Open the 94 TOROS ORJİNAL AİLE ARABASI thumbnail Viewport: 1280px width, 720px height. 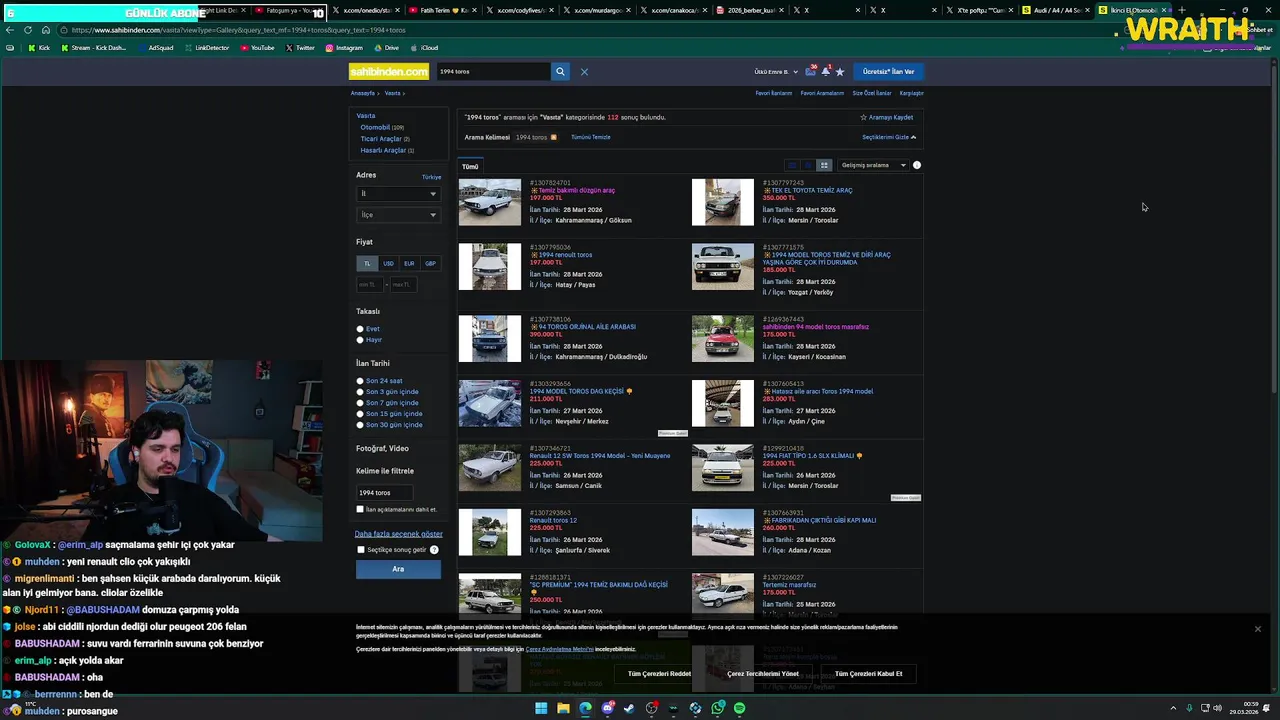[x=490, y=338]
